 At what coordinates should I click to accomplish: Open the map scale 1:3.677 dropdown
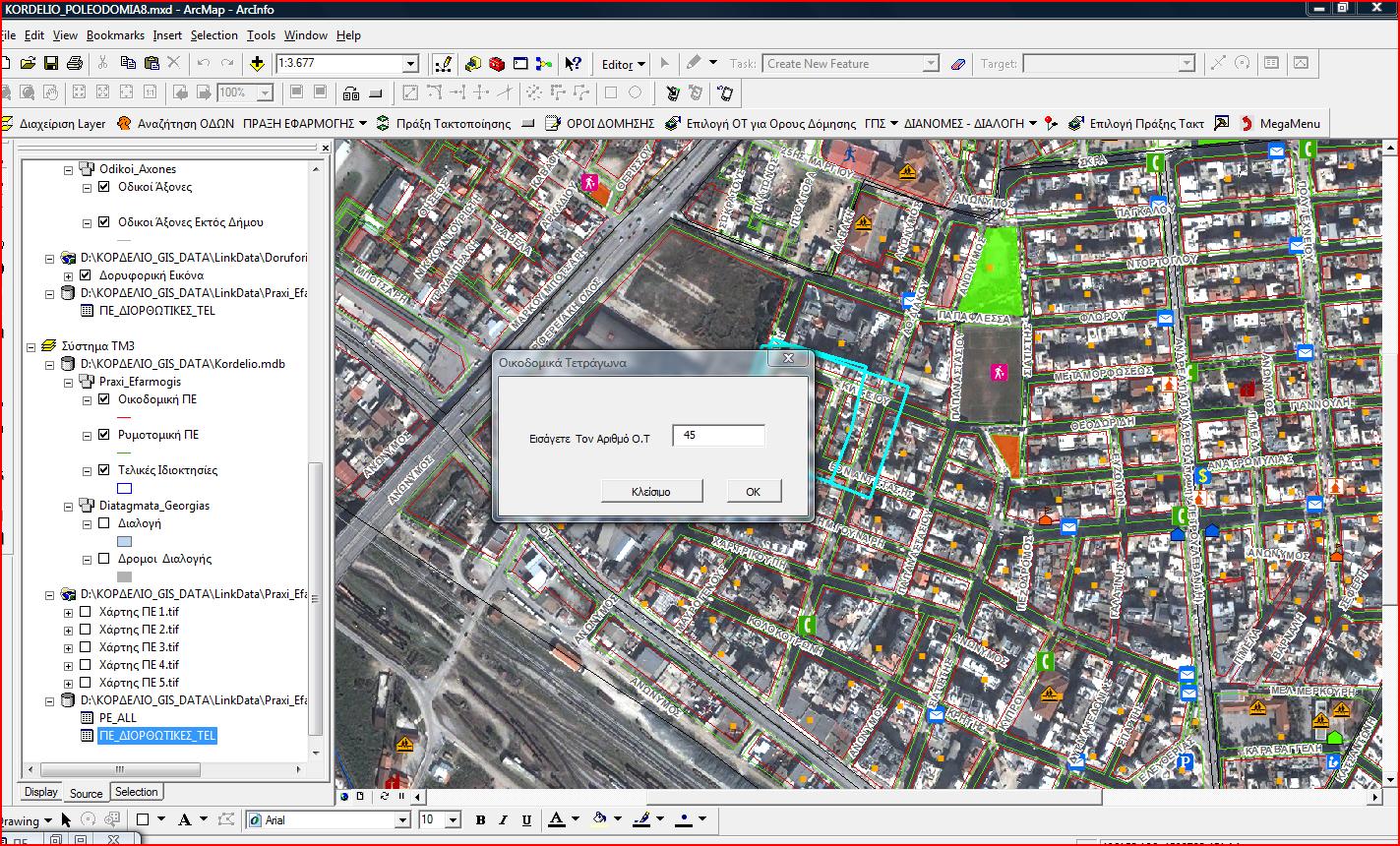tap(410, 64)
